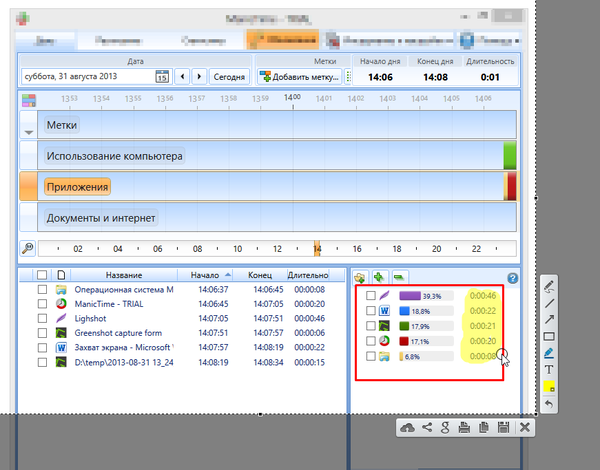
Task: Check the 6,8% summary row checkbox
Action: [x=371, y=356]
